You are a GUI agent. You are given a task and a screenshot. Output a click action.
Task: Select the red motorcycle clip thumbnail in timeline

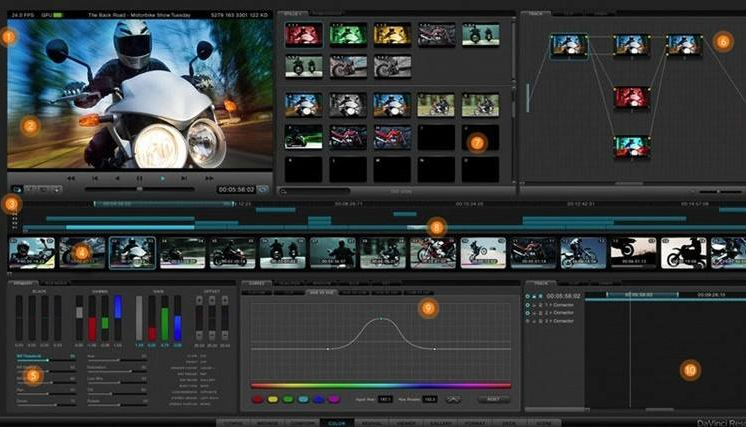click(x=433, y=253)
